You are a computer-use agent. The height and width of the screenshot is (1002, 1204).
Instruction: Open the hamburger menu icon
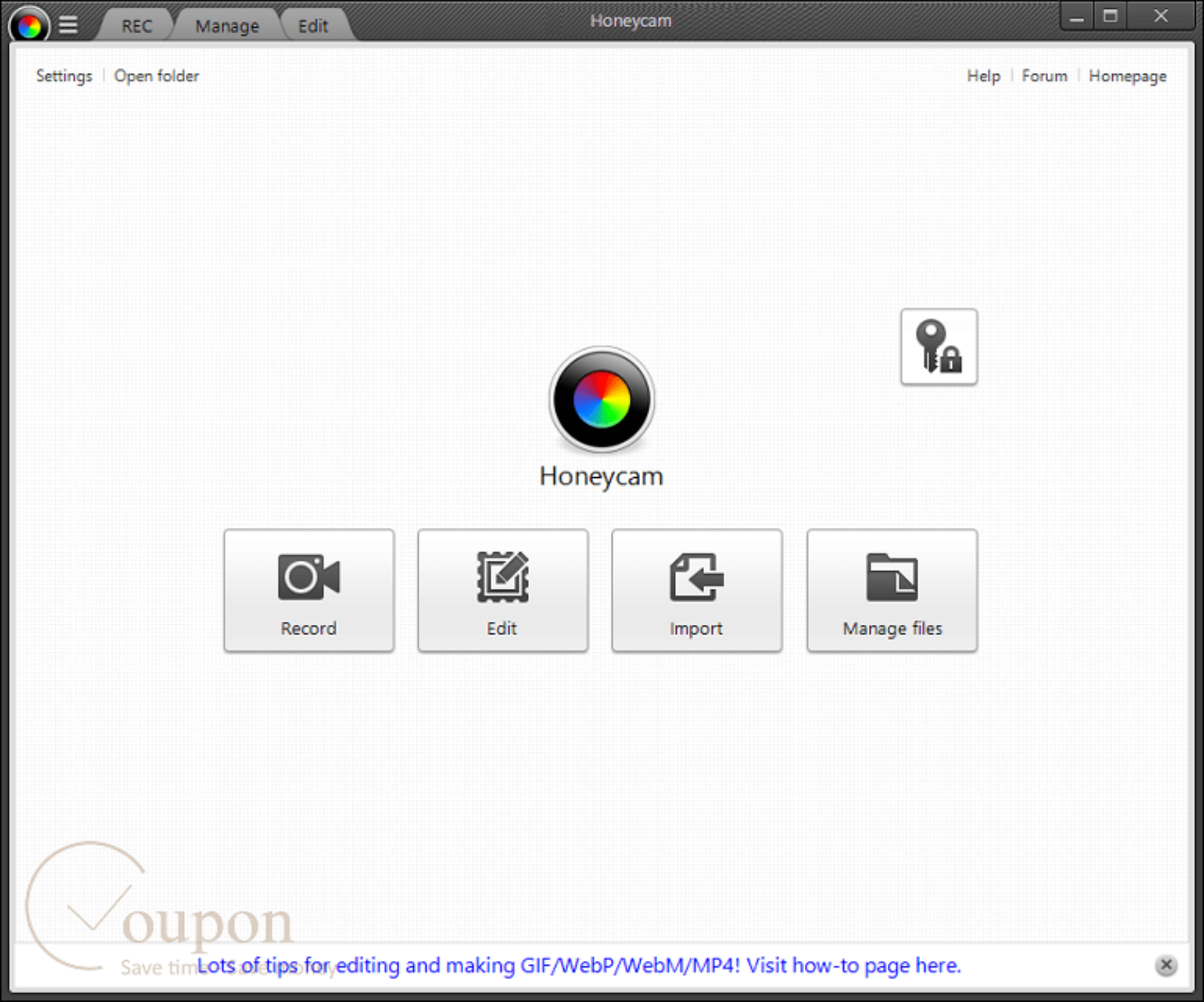click(68, 25)
